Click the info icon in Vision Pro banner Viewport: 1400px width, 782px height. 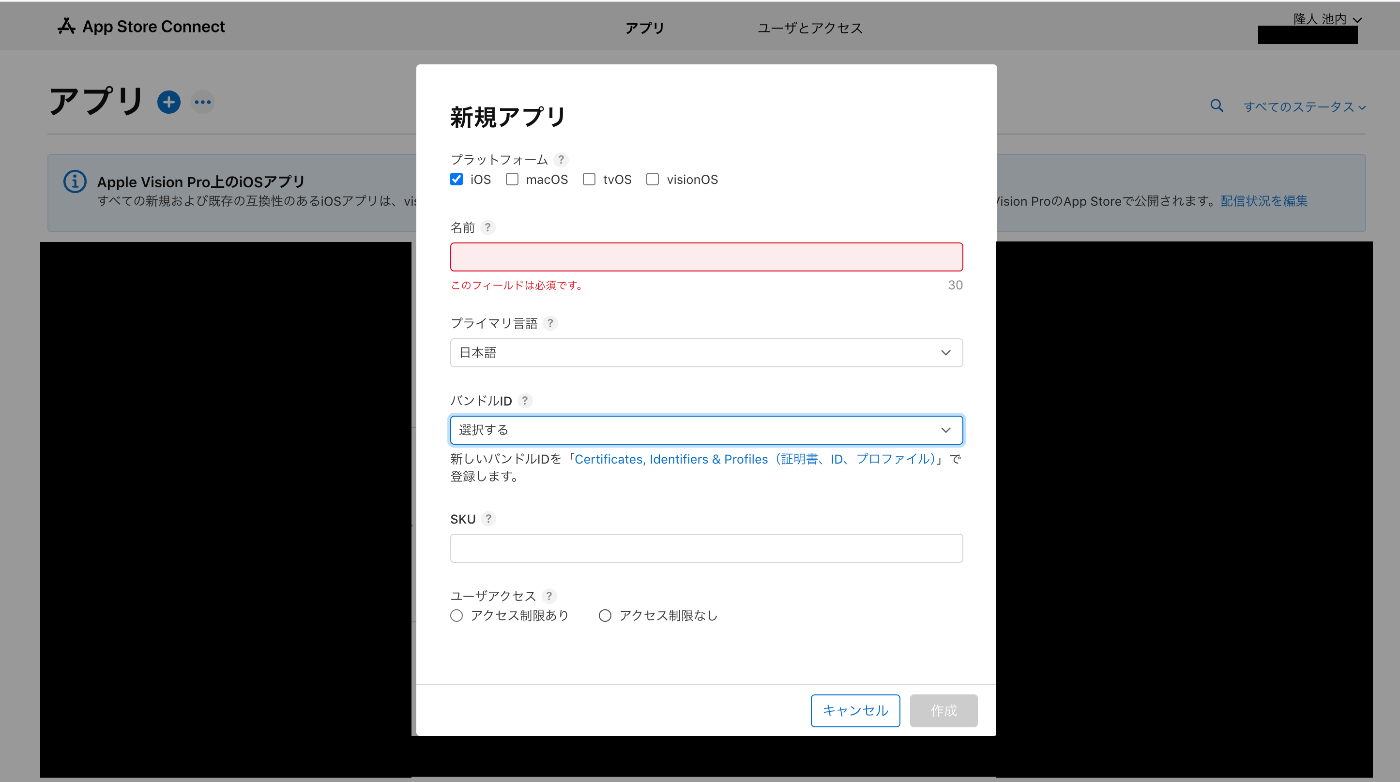(75, 181)
